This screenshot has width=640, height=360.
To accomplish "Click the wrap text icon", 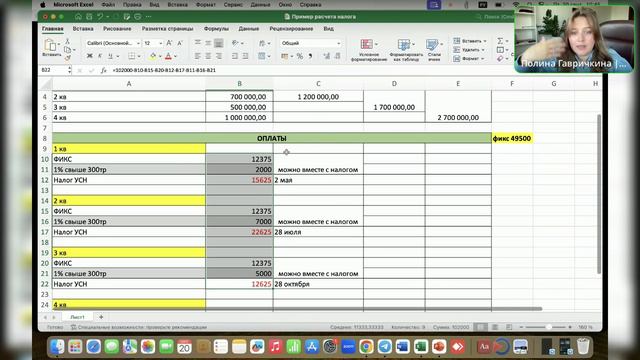I will point(262,43).
